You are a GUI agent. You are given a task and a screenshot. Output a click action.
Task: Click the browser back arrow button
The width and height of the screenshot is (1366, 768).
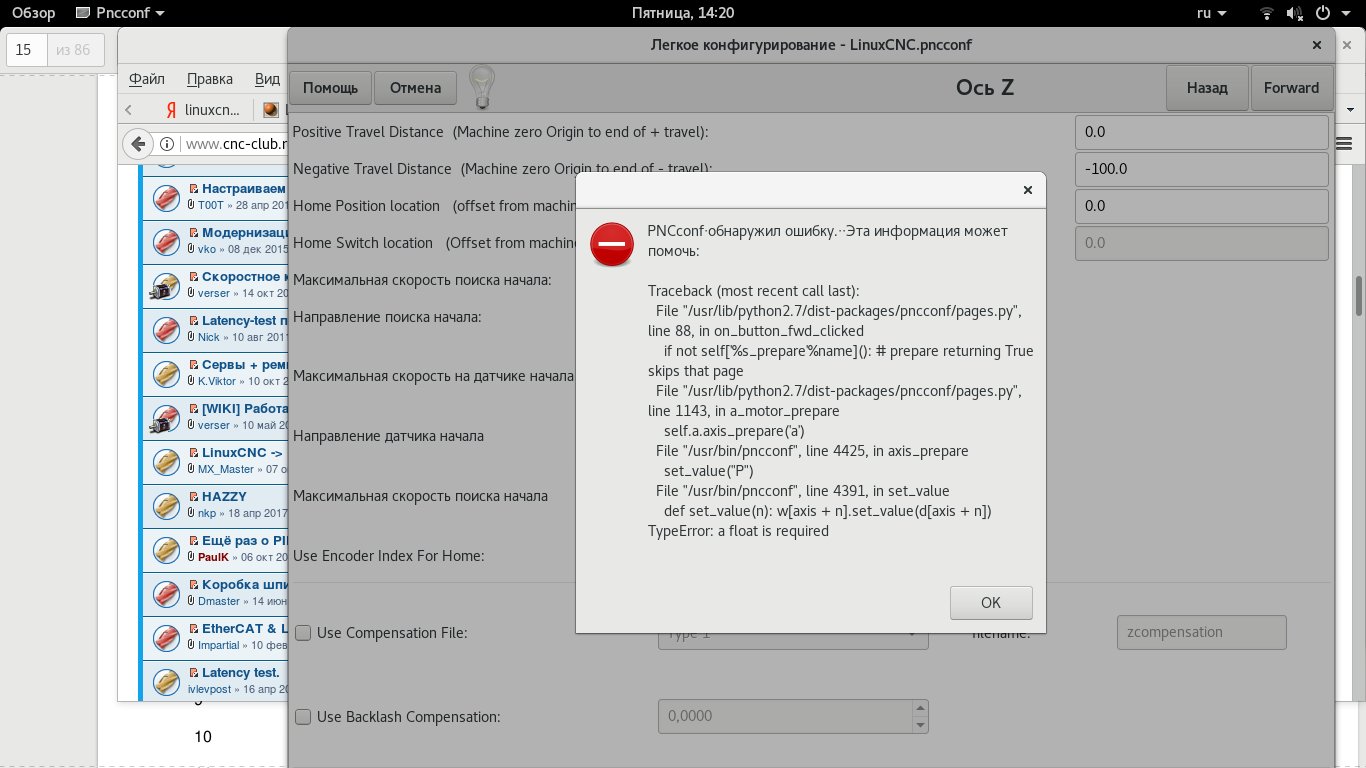[x=139, y=143]
